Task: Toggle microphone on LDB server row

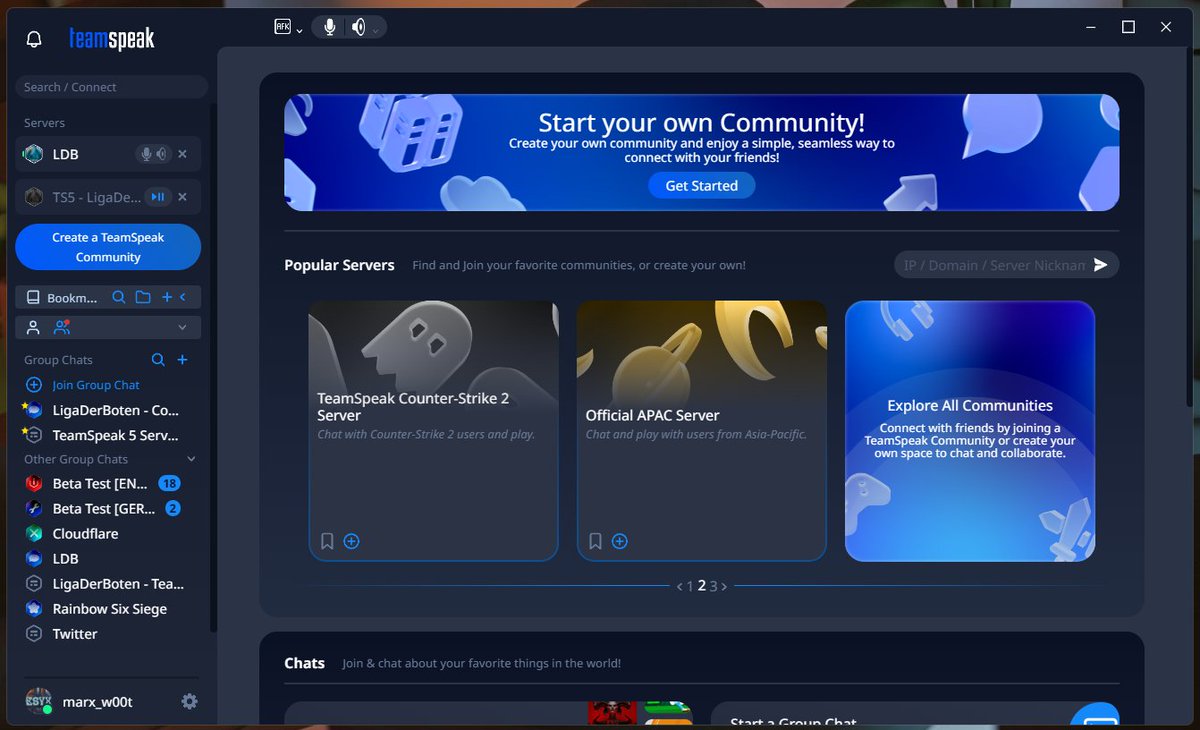Action: [146, 154]
